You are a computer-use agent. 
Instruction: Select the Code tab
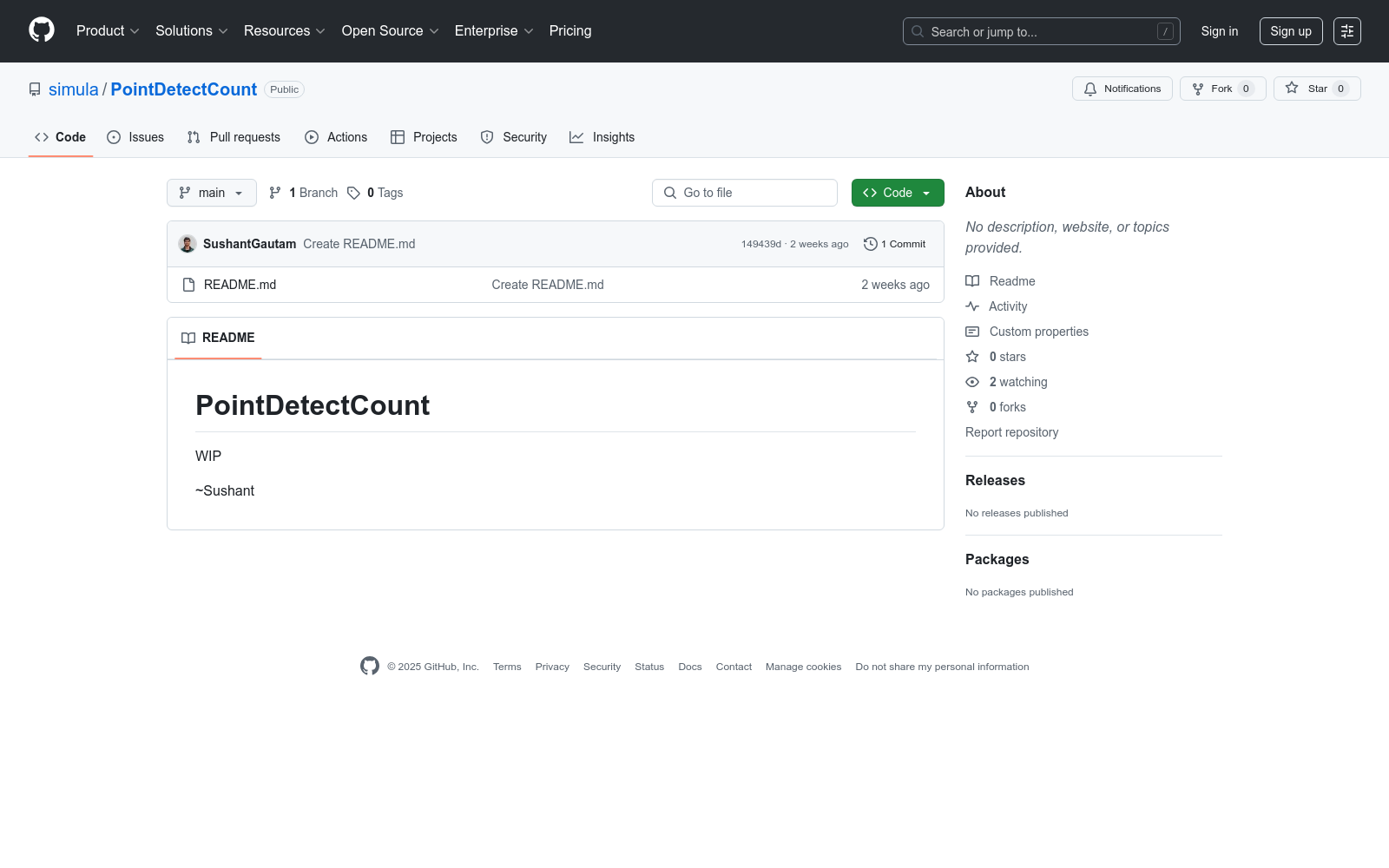(61, 137)
